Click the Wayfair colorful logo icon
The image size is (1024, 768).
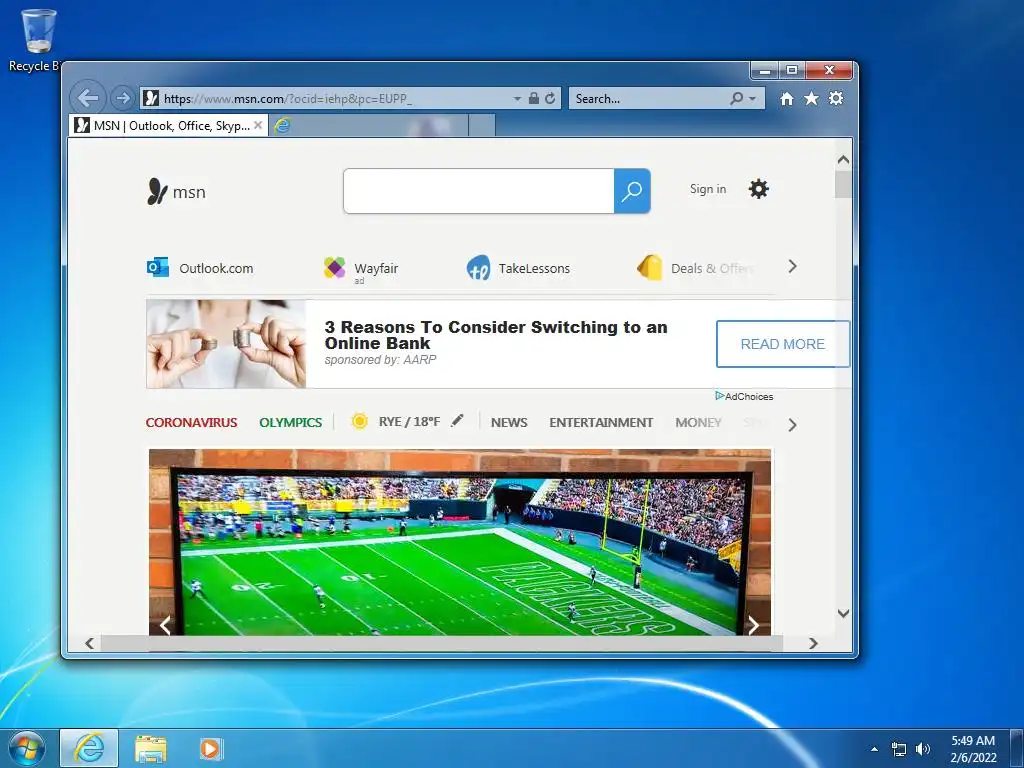[x=334, y=267]
